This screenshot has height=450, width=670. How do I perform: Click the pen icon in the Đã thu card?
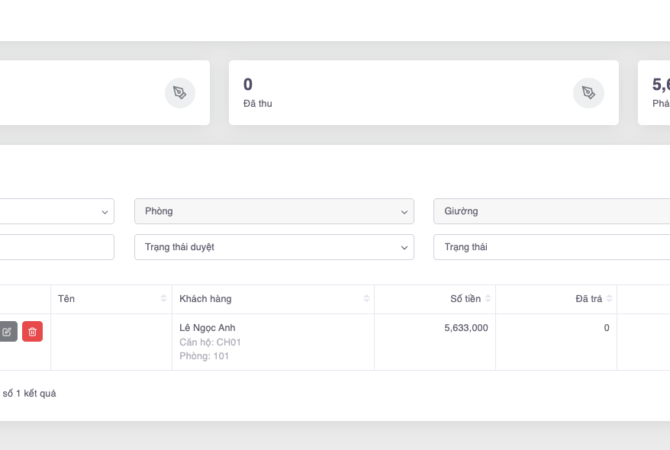click(x=588, y=93)
